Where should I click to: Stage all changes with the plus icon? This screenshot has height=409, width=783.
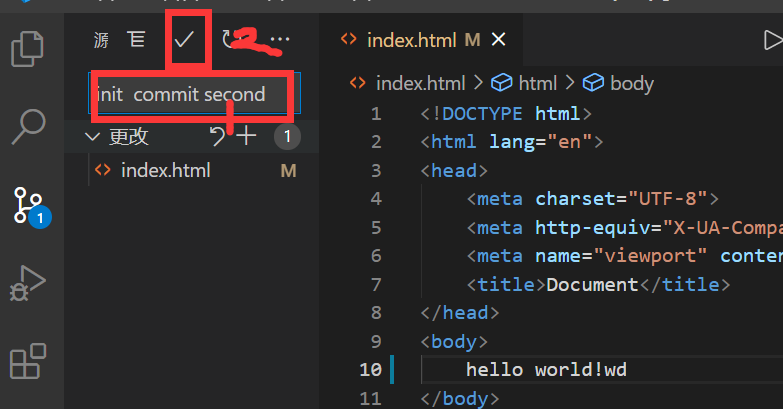(x=246, y=136)
